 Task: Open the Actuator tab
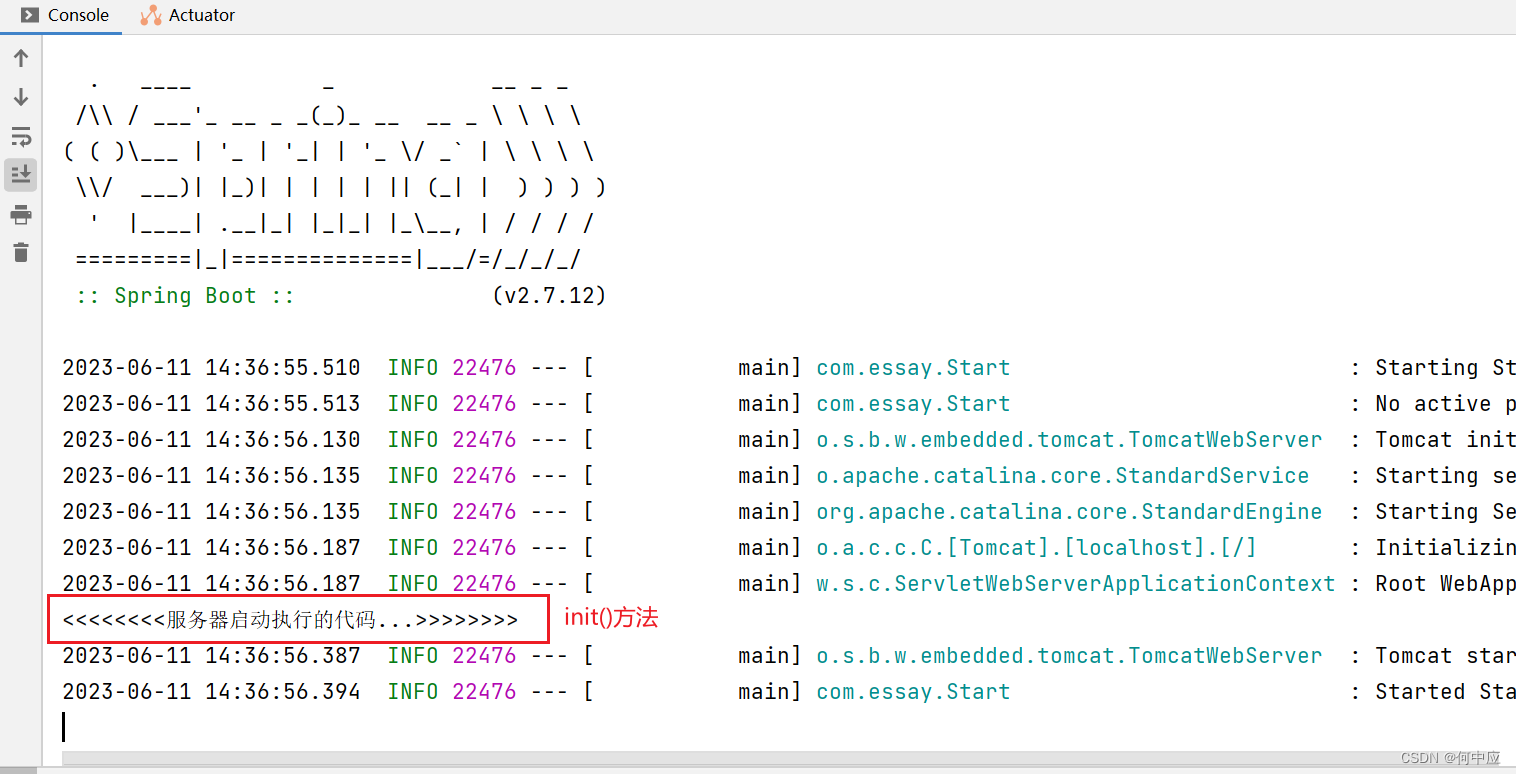[x=188, y=15]
